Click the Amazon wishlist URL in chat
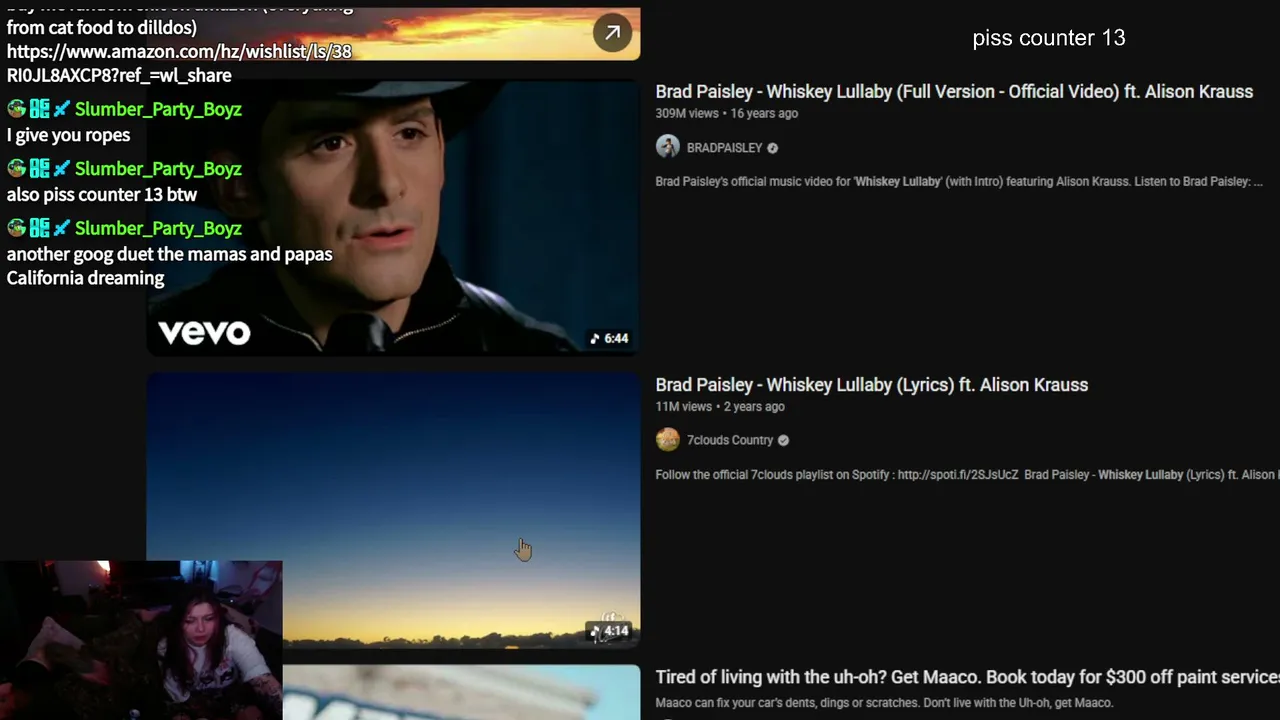 179,63
